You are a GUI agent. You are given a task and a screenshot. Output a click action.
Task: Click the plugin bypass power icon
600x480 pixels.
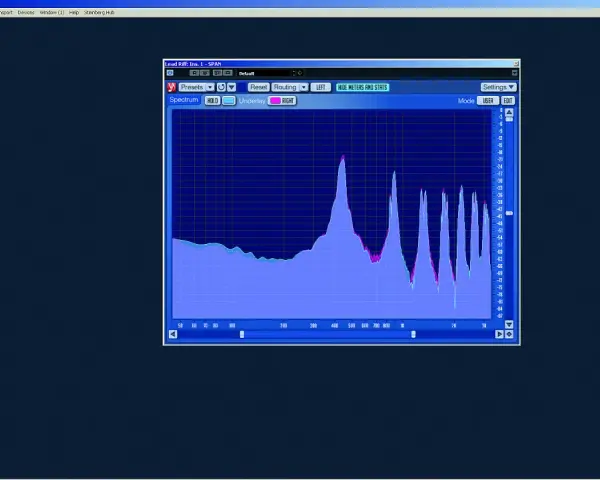[x=170, y=73]
